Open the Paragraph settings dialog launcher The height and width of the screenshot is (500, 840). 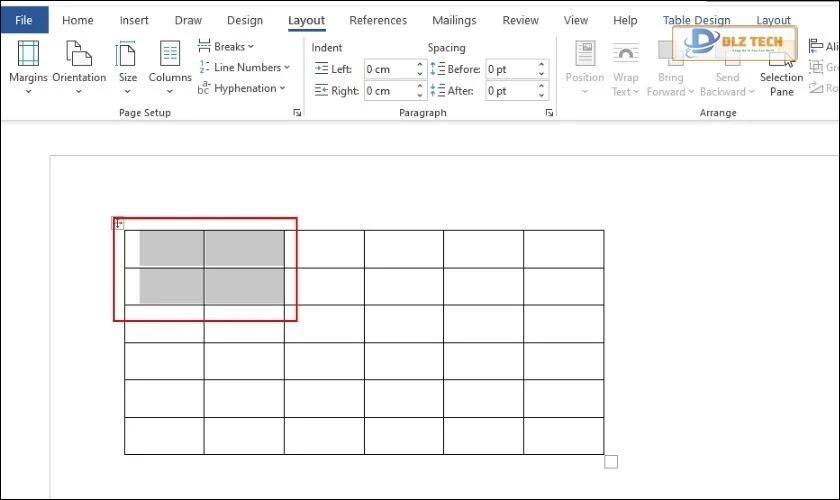coord(549,113)
